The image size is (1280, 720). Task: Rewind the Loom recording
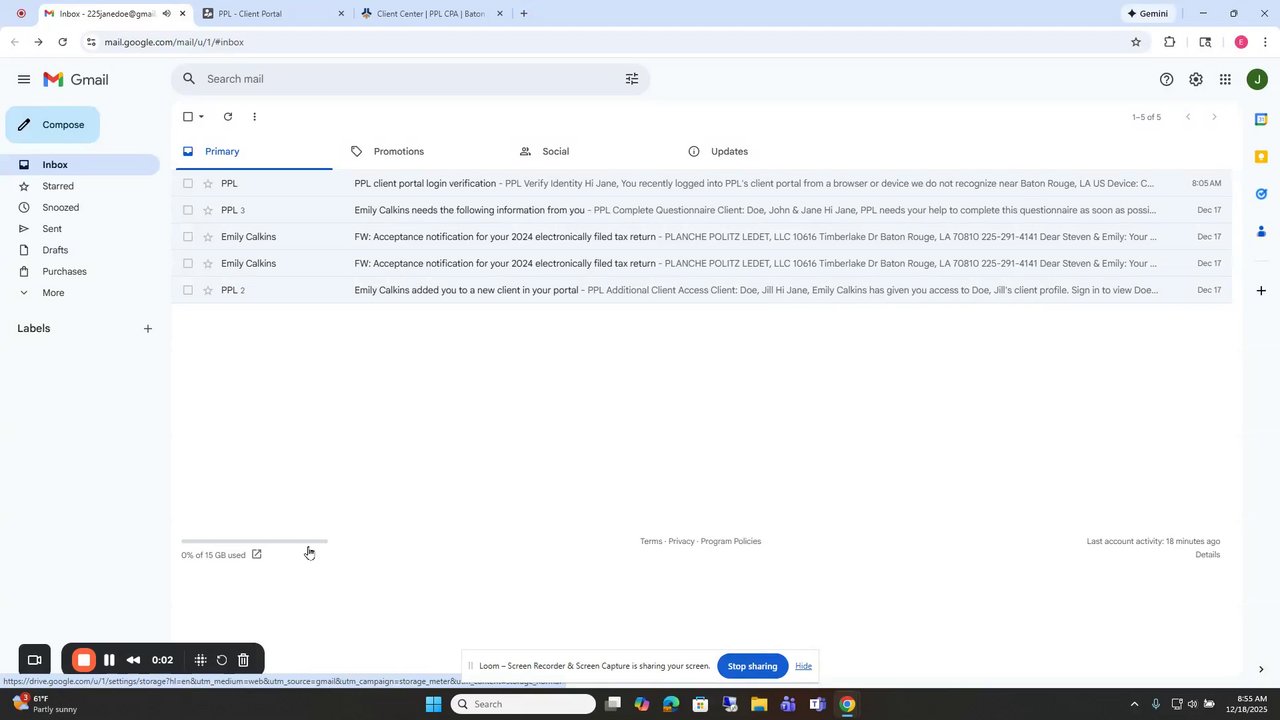[133, 660]
